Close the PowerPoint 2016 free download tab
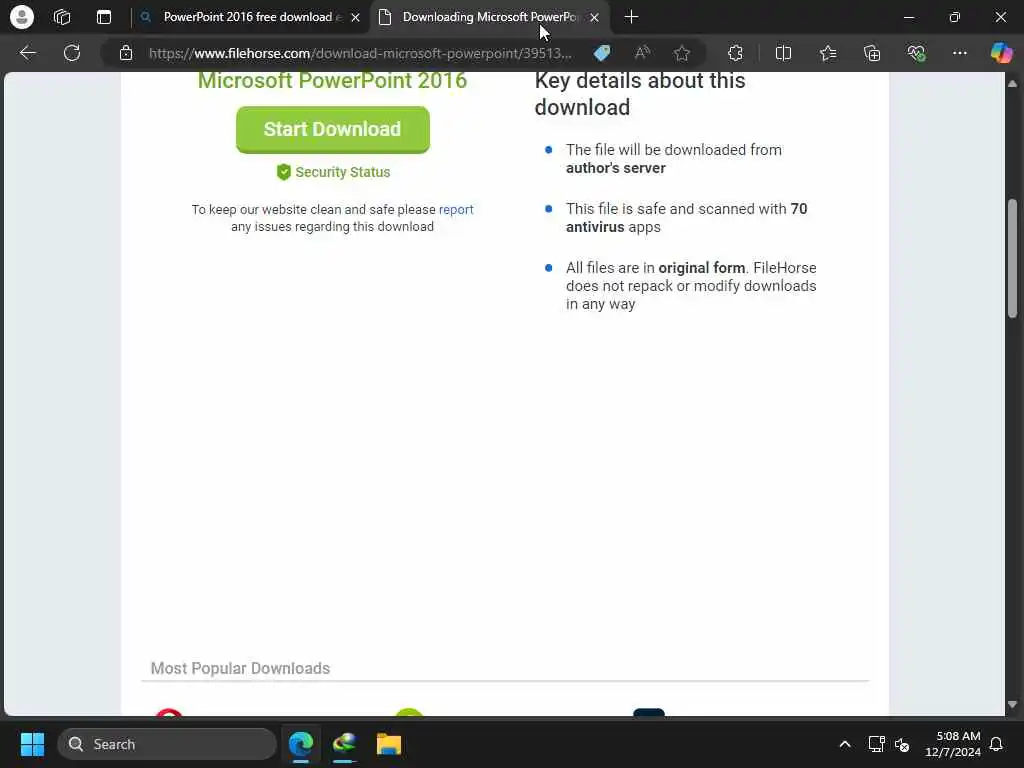This screenshot has height=768, width=1024. click(355, 18)
